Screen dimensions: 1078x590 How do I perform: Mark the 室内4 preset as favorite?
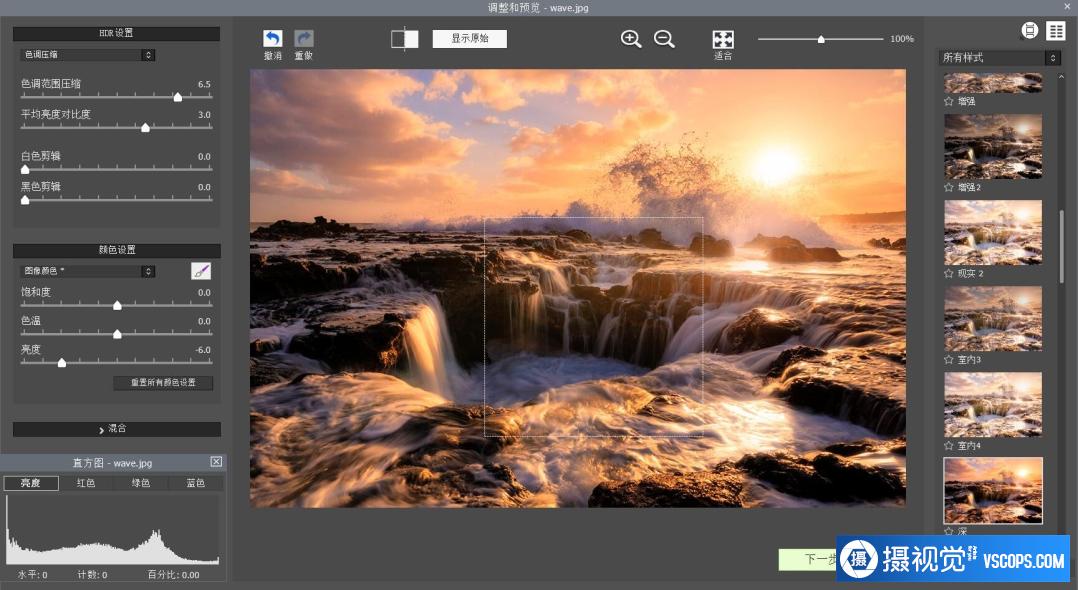[949, 446]
